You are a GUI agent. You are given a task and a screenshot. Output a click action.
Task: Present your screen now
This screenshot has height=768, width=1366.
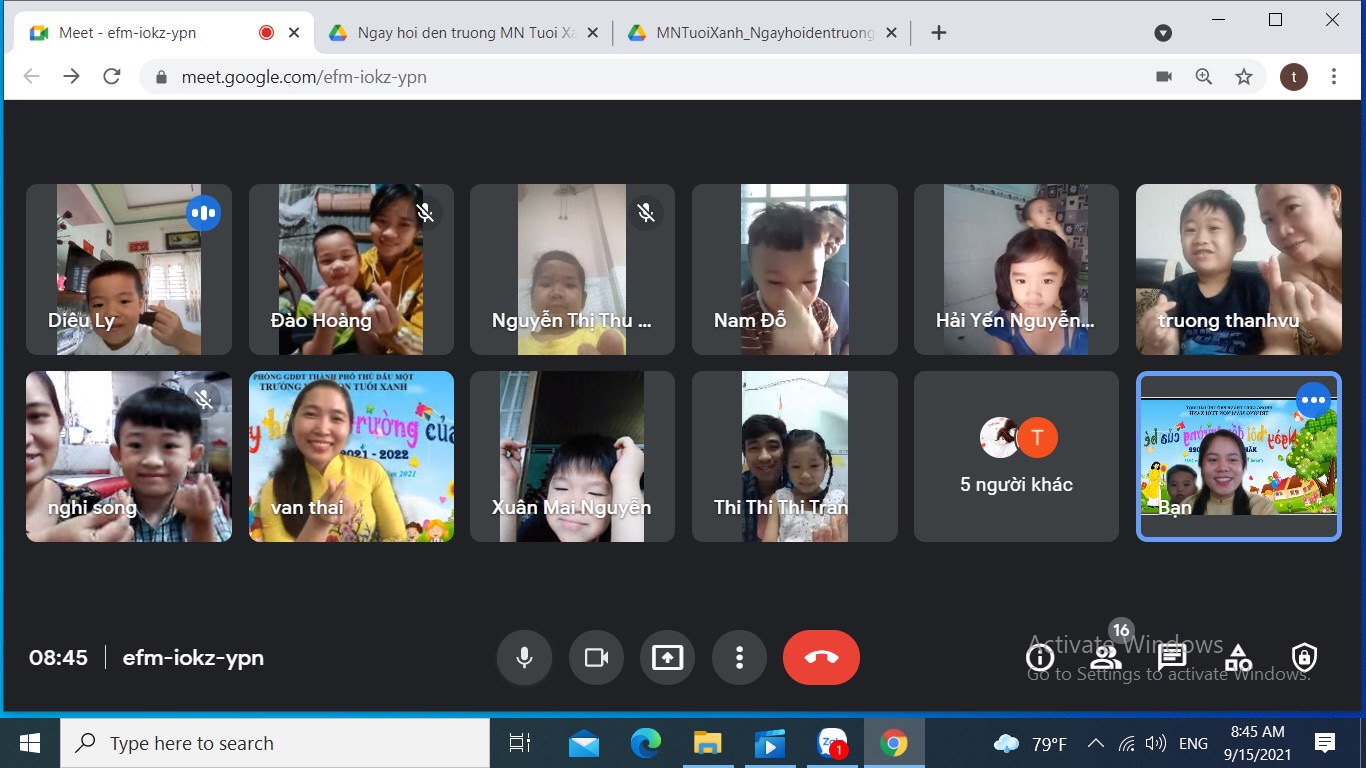coord(667,657)
